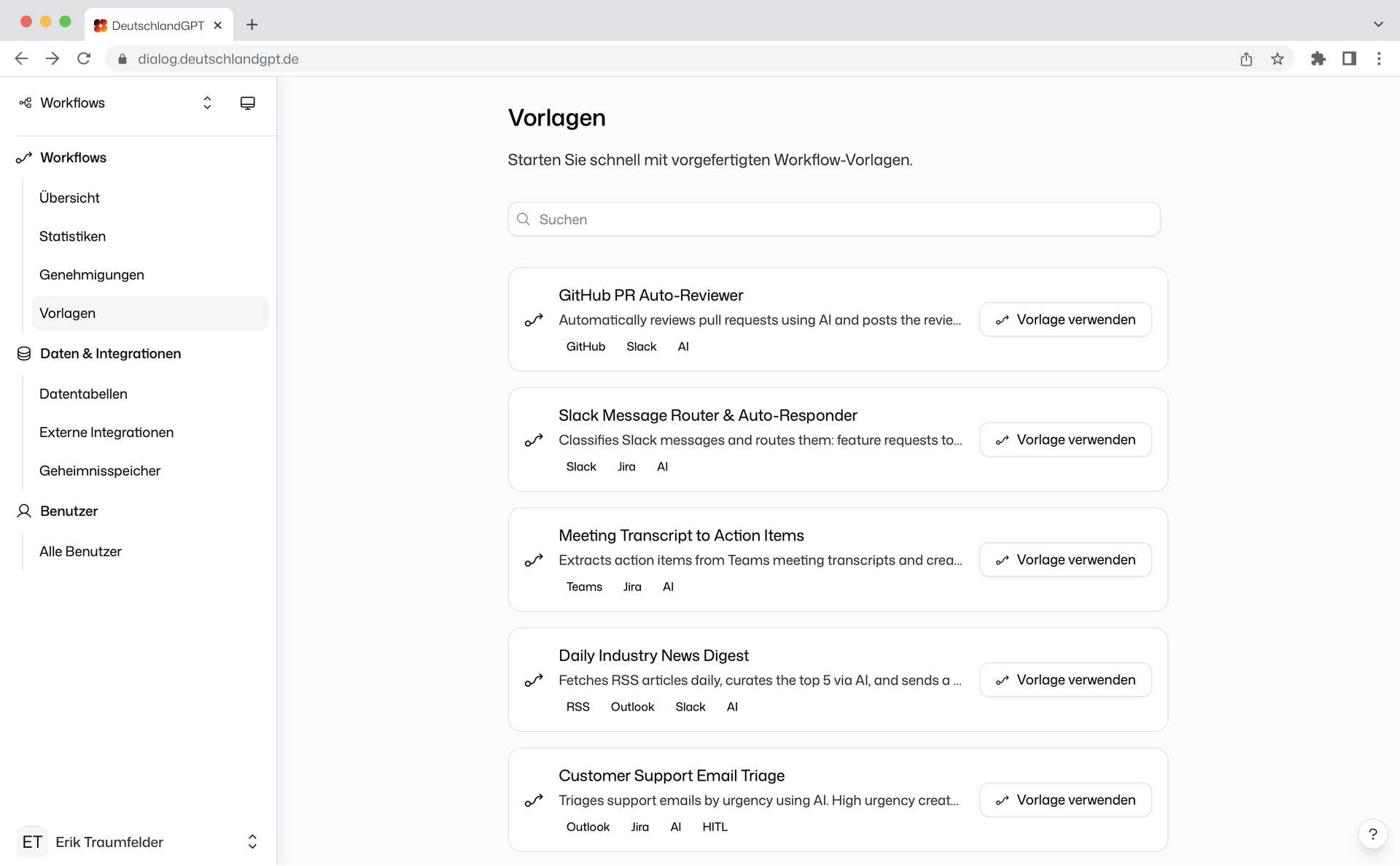Click the monitor icon in sidebar header

pyautogui.click(x=248, y=103)
